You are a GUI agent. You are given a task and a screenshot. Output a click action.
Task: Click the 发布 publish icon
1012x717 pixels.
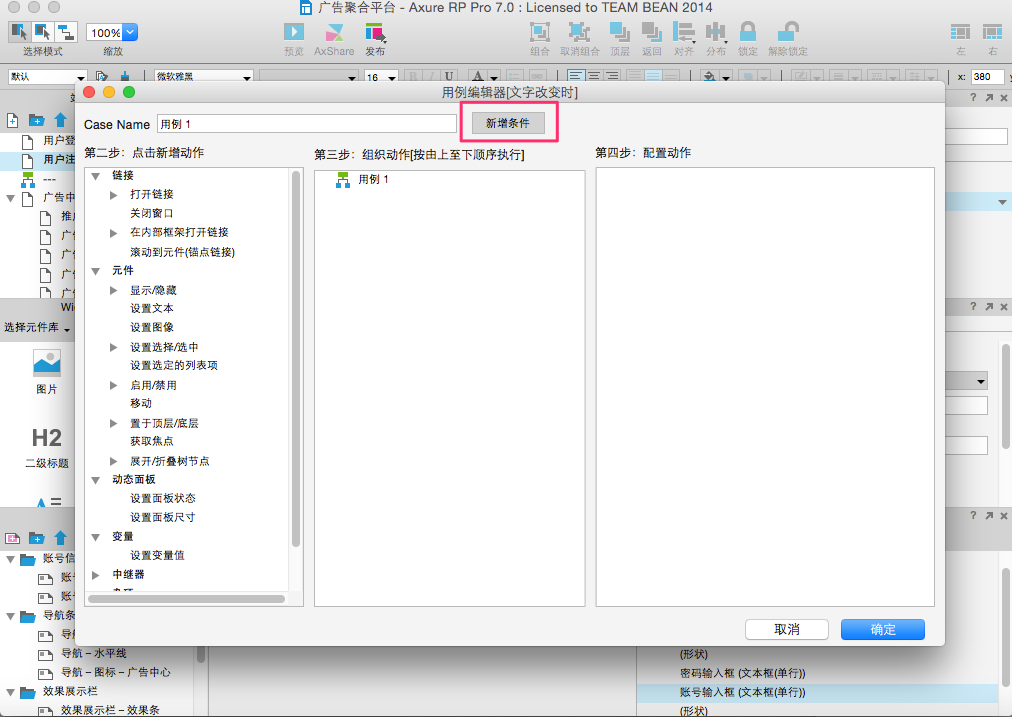[374, 33]
